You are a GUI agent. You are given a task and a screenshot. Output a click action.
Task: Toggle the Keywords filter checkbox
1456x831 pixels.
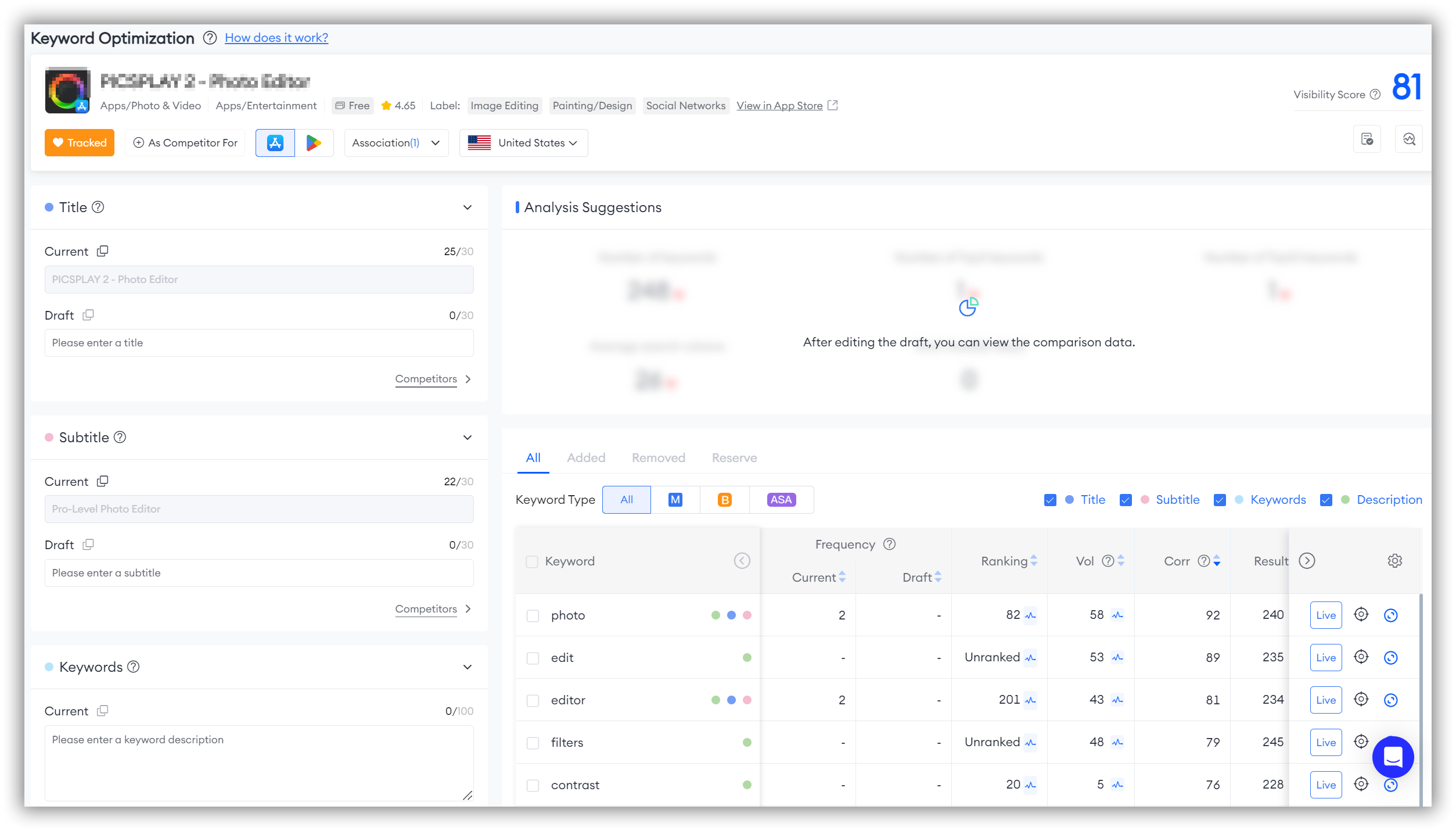[x=1220, y=500]
